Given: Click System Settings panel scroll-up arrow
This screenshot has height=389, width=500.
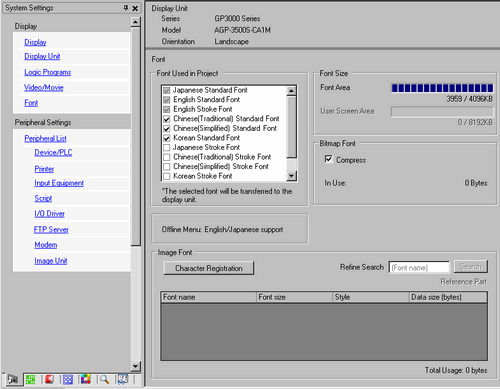Looking at the screenshot, I should pos(135,22).
